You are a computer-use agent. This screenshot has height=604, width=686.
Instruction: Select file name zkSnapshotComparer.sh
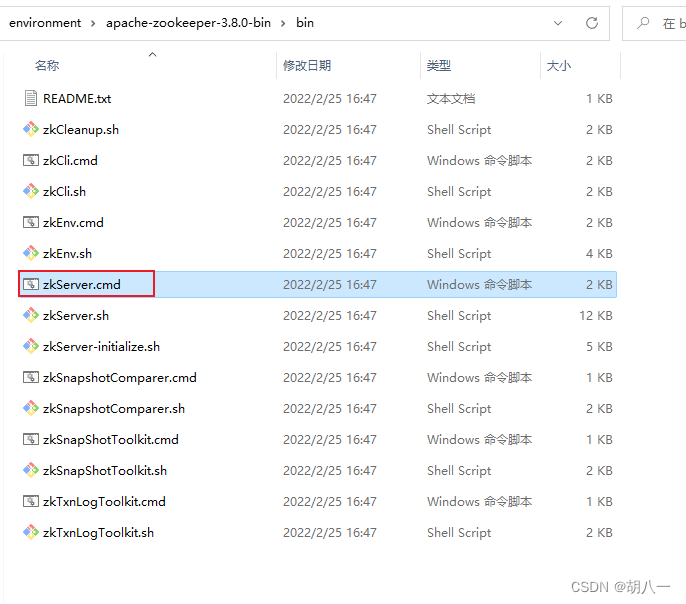[x=114, y=409]
